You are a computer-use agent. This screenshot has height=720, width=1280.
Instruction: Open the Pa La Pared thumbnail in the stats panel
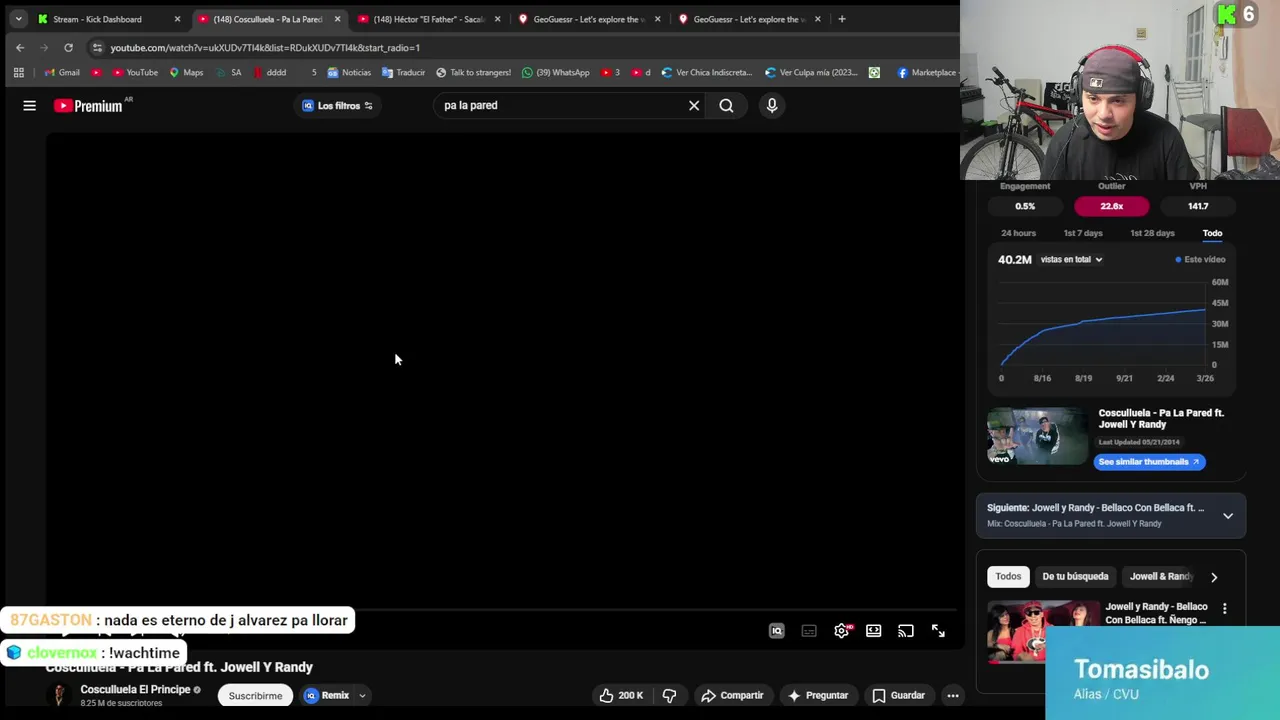click(1037, 435)
